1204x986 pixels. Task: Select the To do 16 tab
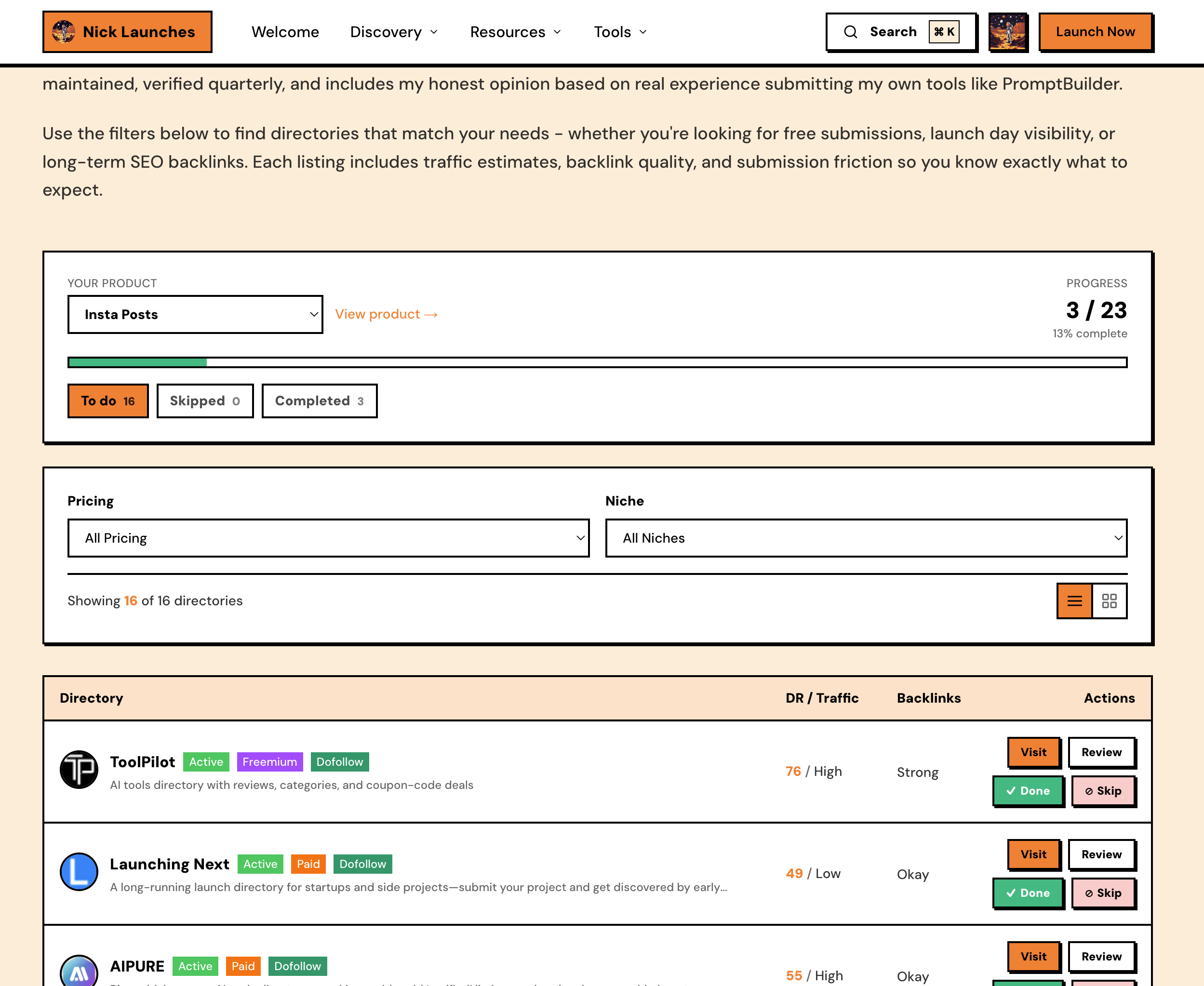coord(108,401)
